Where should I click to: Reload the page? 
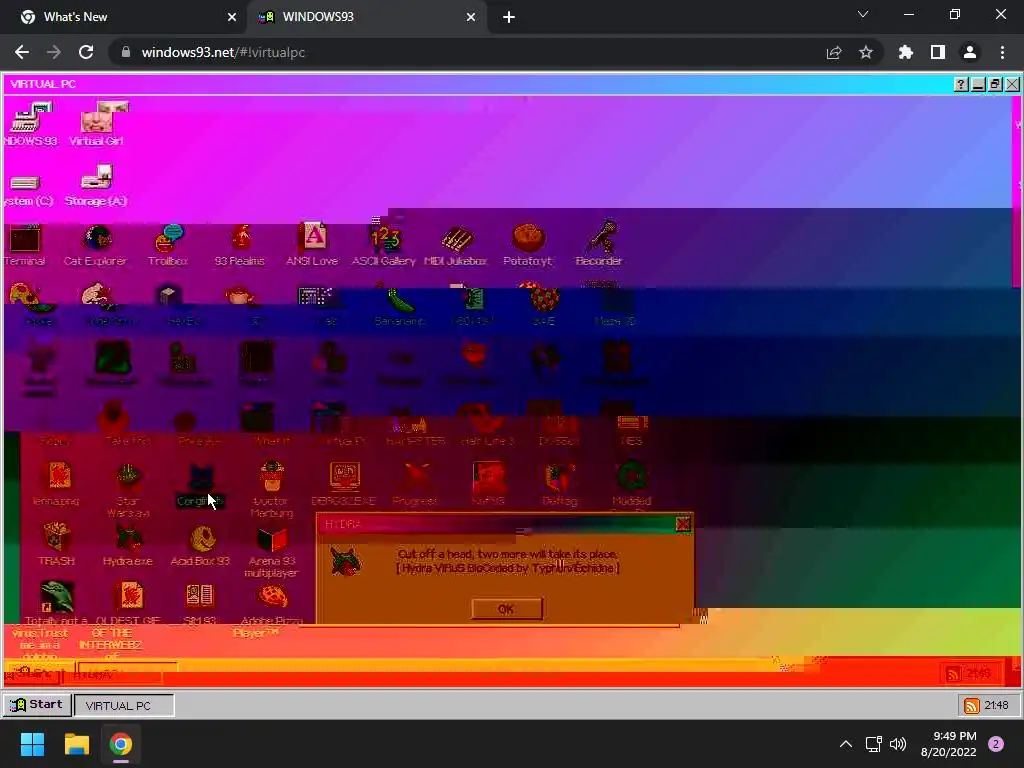(86, 52)
